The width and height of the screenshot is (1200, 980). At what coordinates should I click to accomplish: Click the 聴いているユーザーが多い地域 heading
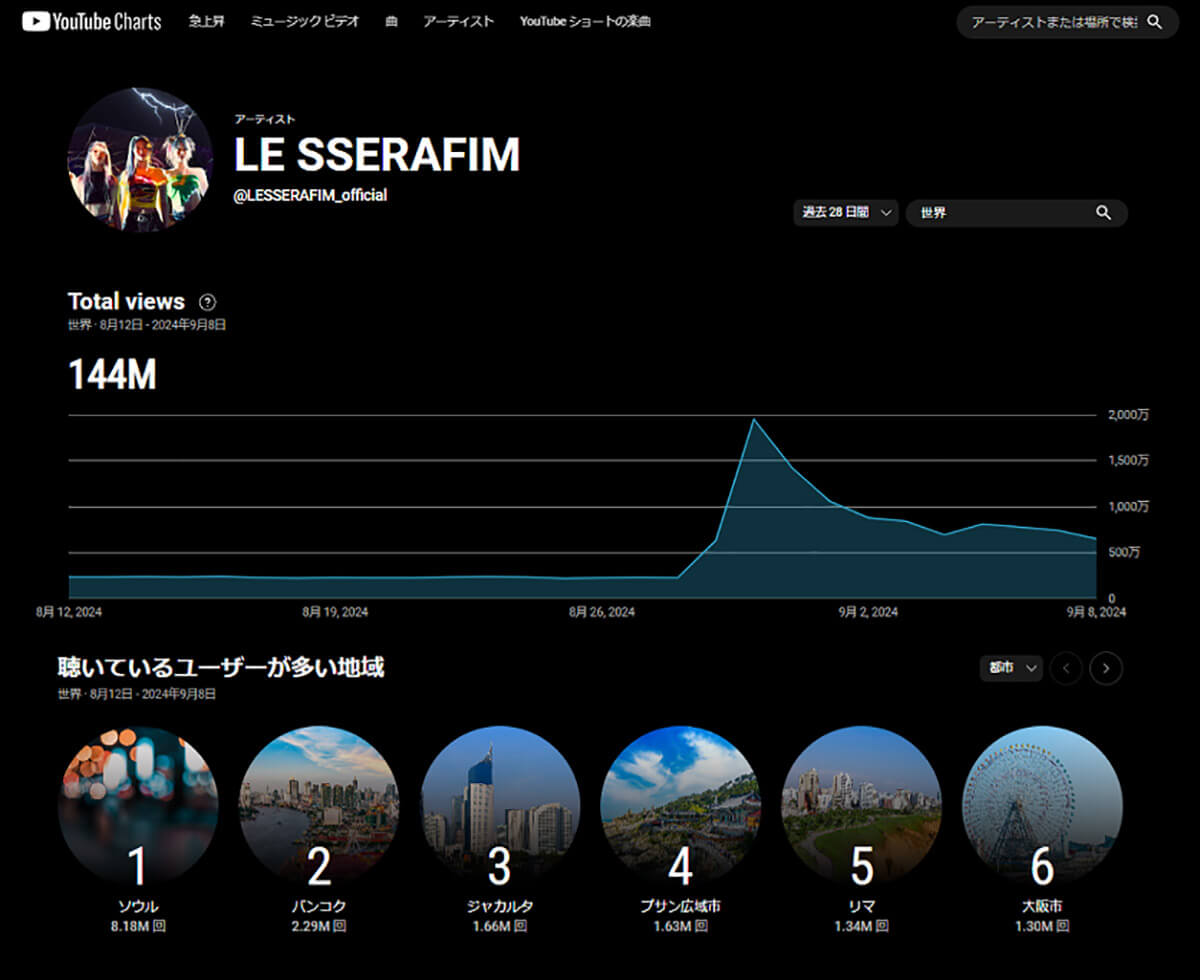tap(221, 668)
